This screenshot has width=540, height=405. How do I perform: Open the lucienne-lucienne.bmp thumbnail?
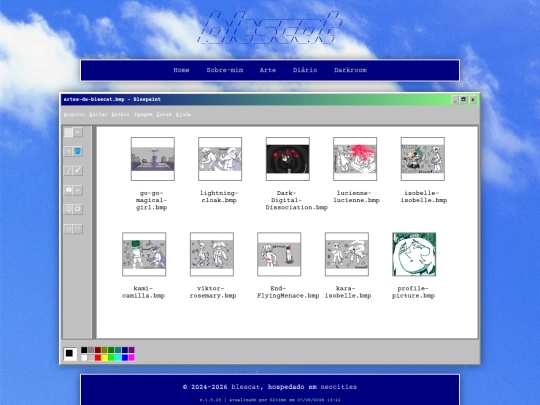(x=355, y=159)
